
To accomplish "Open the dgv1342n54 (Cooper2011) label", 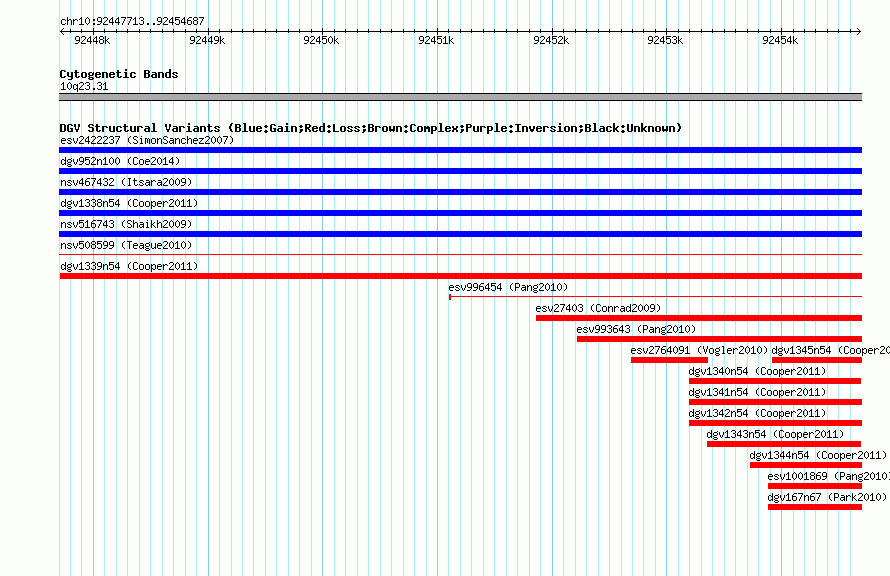I will (x=757, y=413).
